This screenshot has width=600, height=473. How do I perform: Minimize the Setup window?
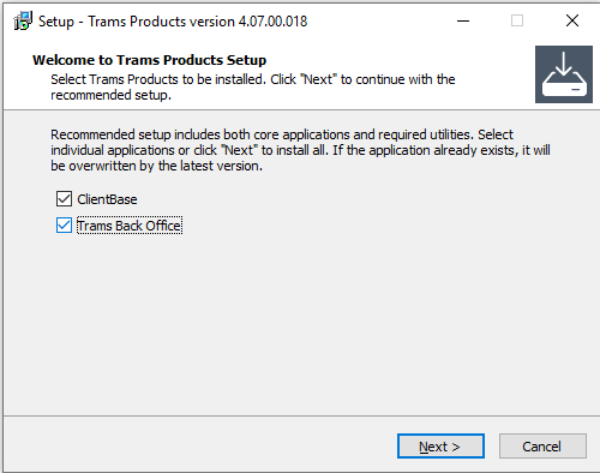coord(462,21)
